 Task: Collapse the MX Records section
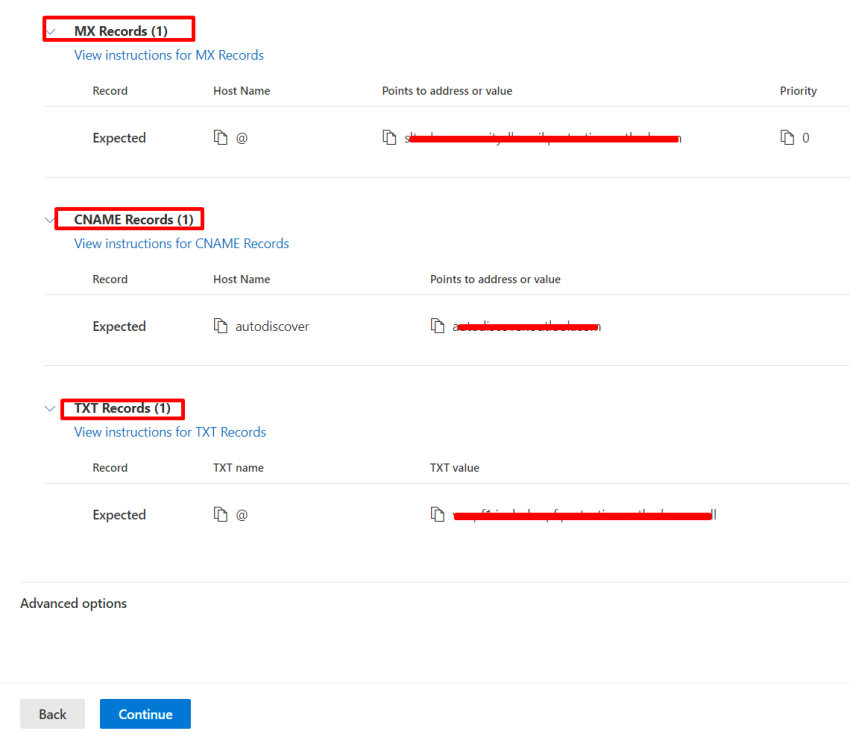coord(50,30)
